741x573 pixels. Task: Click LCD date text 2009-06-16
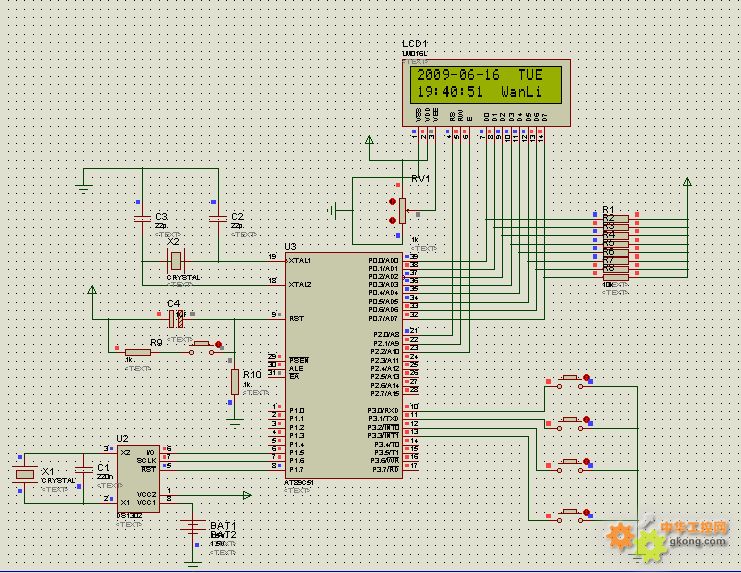[x=458, y=75]
